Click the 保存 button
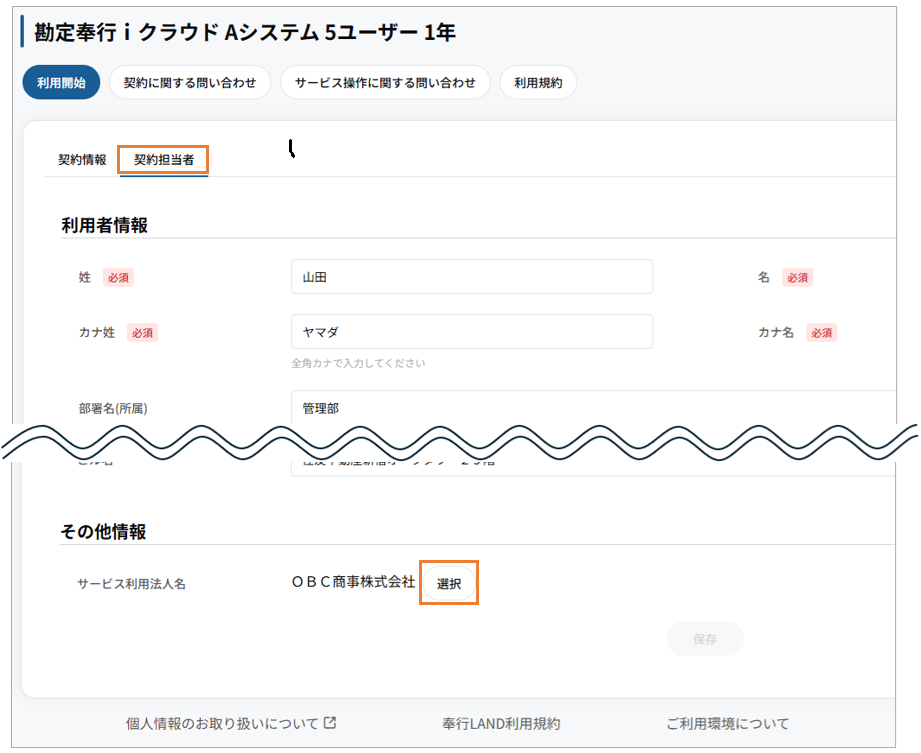 (x=705, y=639)
